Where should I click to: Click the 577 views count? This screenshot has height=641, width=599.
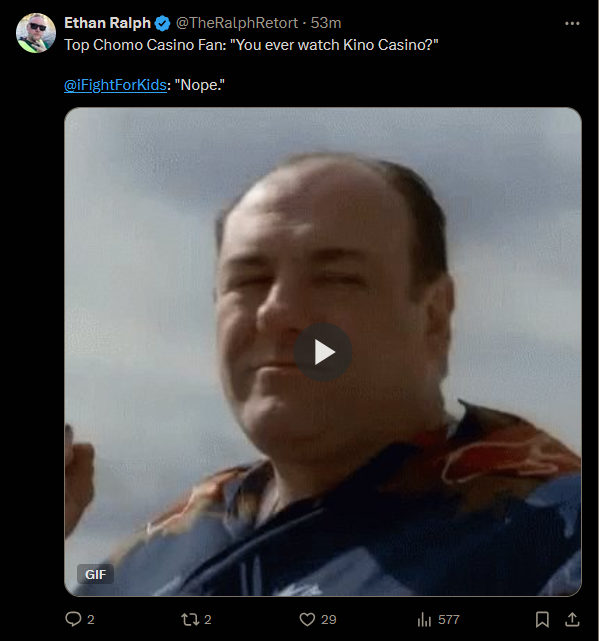(449, 620)
